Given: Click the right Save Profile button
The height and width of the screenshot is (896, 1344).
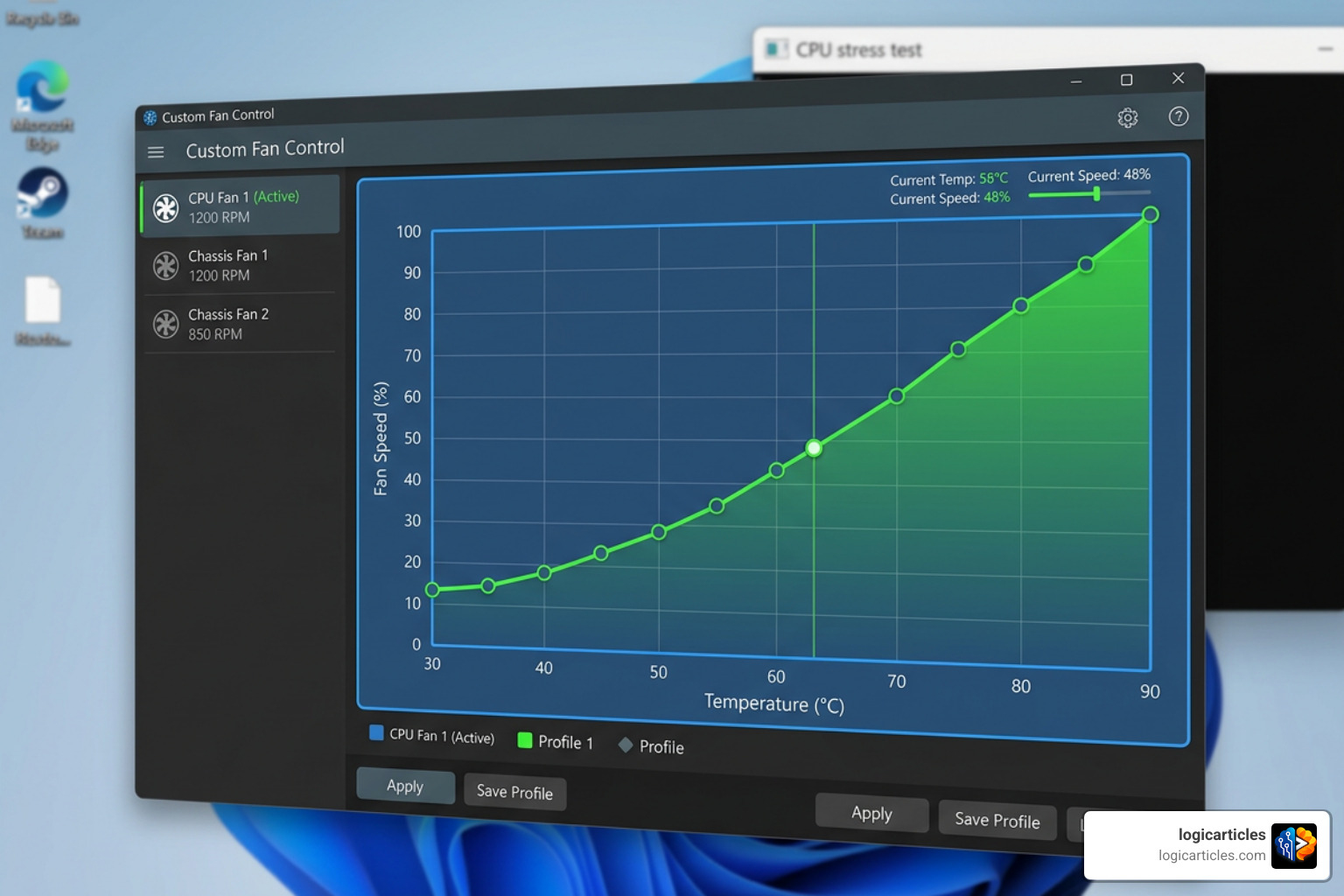Looking at the screenshot, I should pyautogui.click(x=997, y=820).
